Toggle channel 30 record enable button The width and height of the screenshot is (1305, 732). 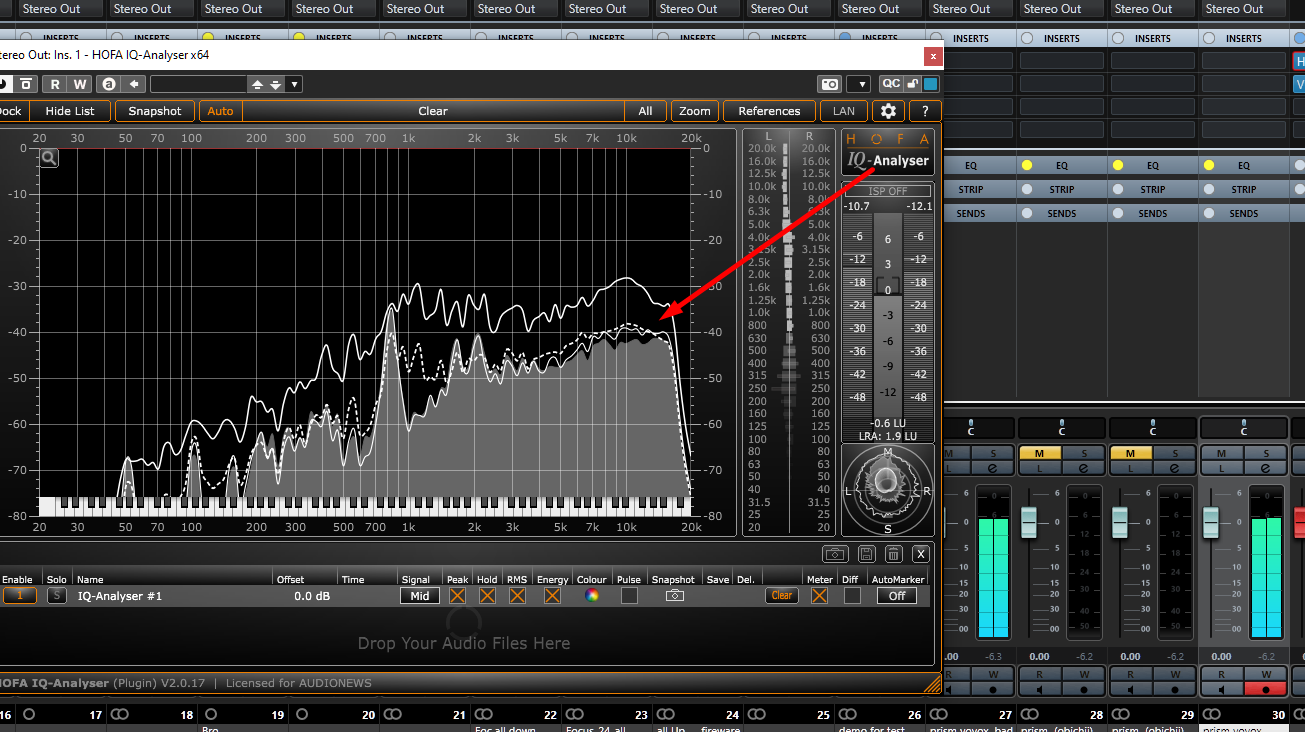1266,689
